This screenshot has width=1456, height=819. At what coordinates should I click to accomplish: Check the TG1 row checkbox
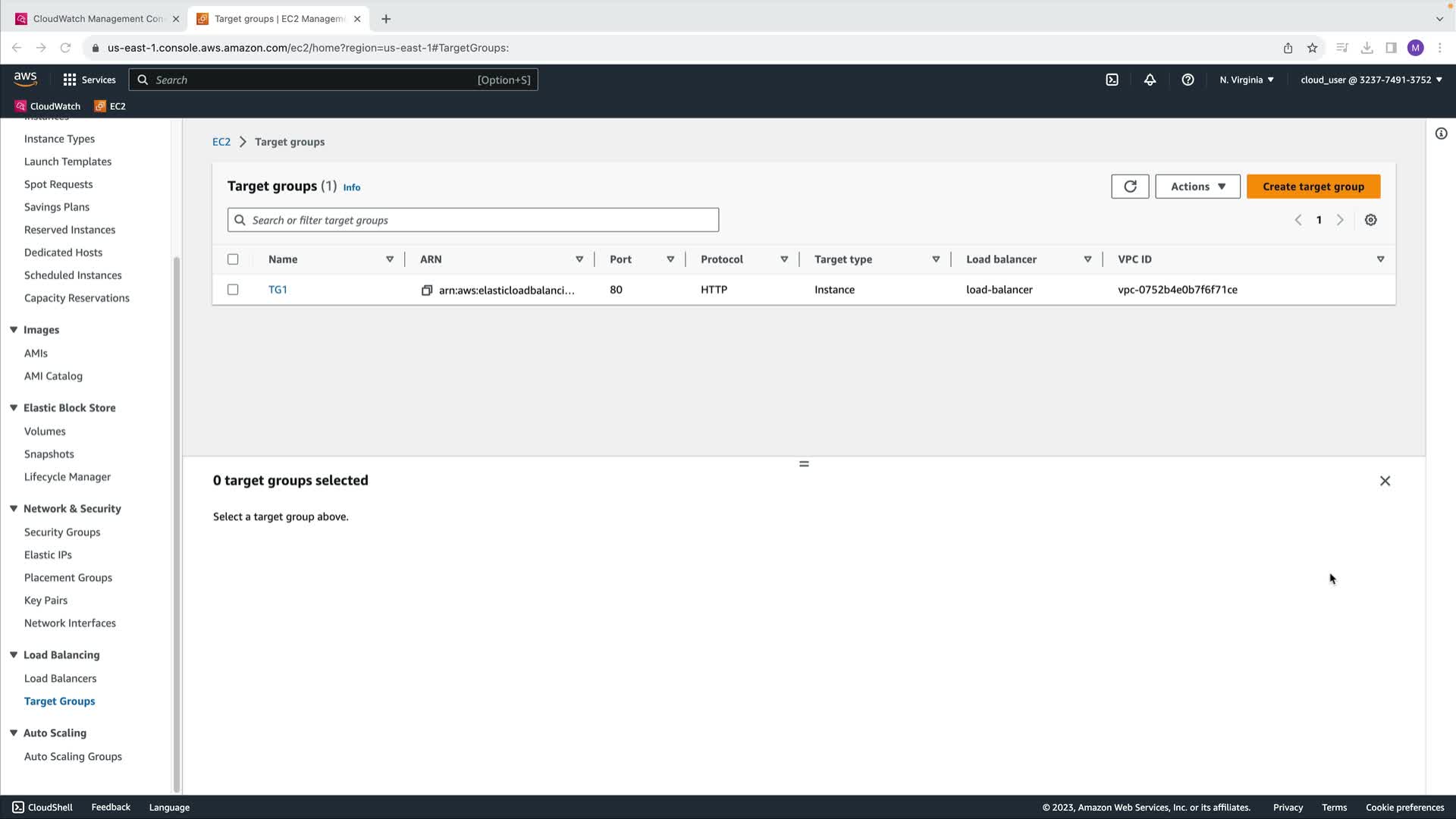tap(233, 290)
